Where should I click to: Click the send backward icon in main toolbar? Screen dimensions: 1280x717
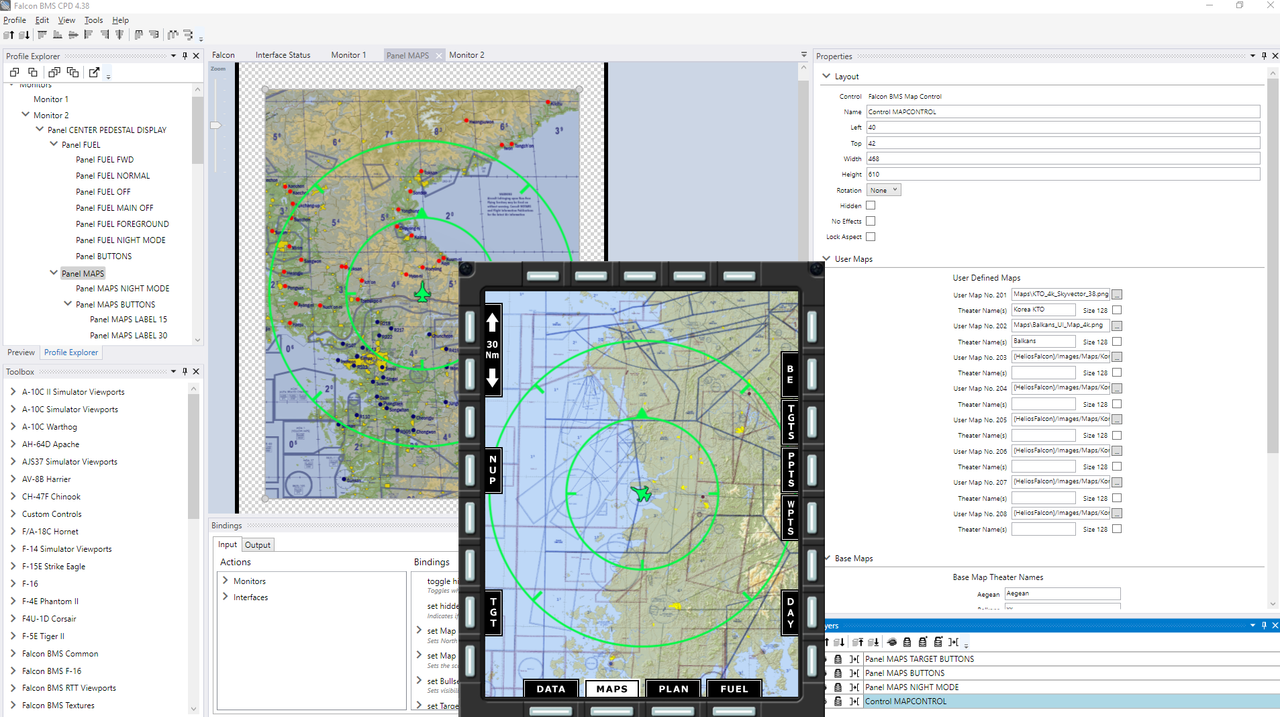(x=24, y=35)
